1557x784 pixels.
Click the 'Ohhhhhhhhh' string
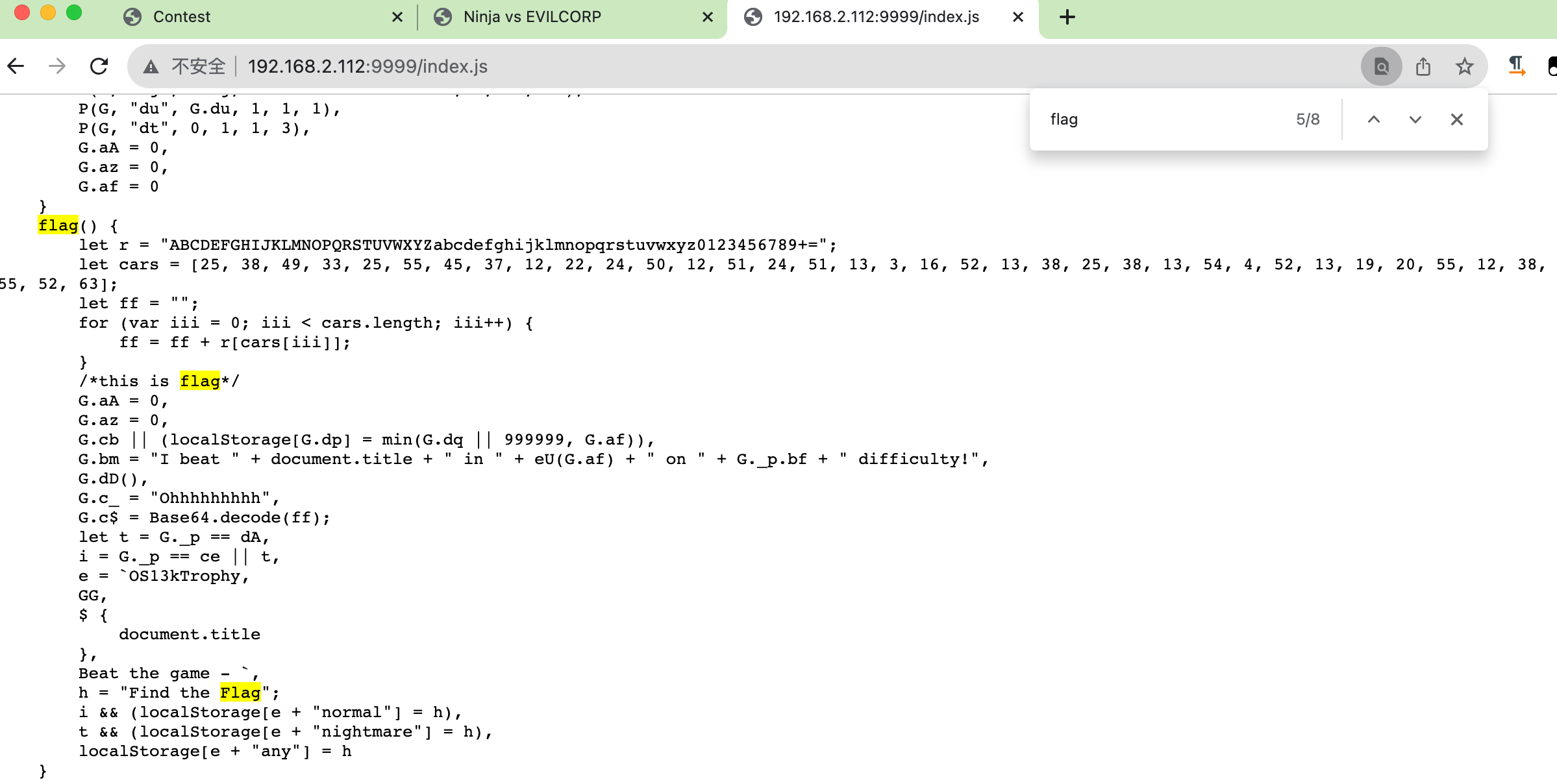[x=210, y=498]
